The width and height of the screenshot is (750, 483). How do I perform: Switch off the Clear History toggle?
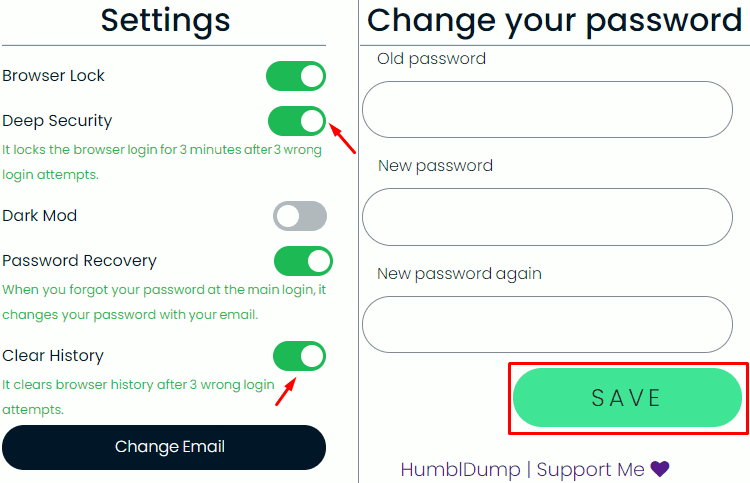coord(299,356)
